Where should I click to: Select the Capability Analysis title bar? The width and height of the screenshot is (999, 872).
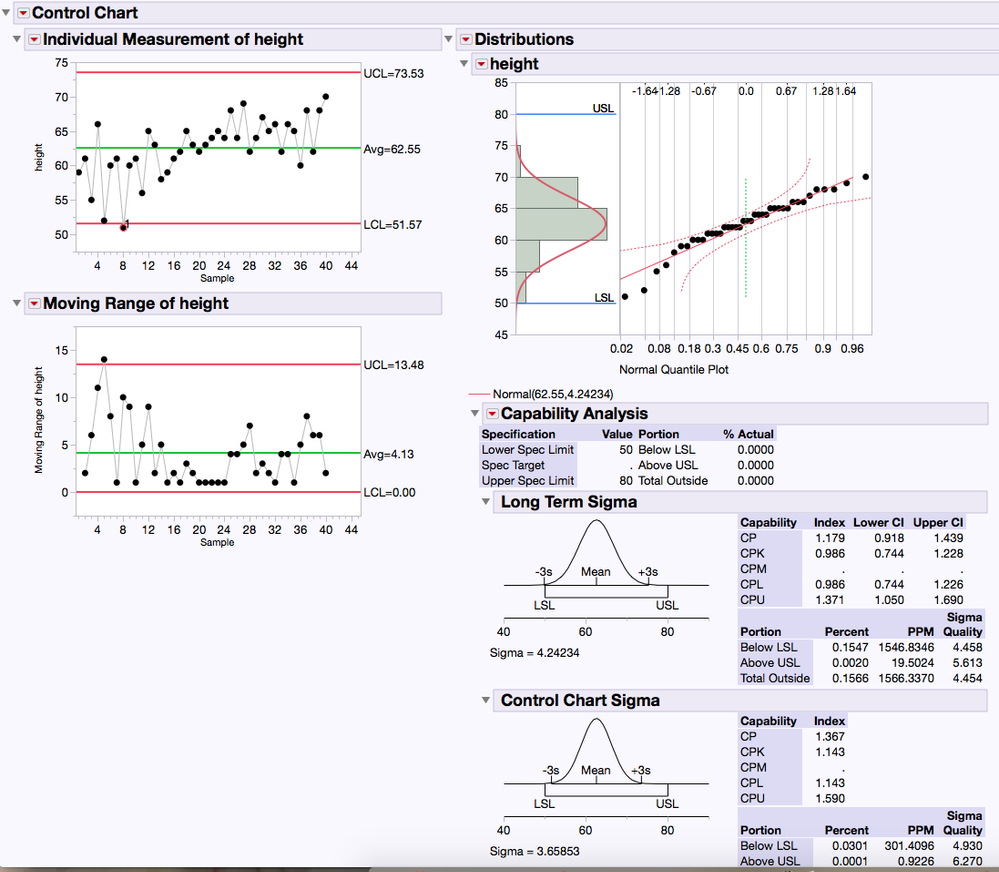(735, 414)
